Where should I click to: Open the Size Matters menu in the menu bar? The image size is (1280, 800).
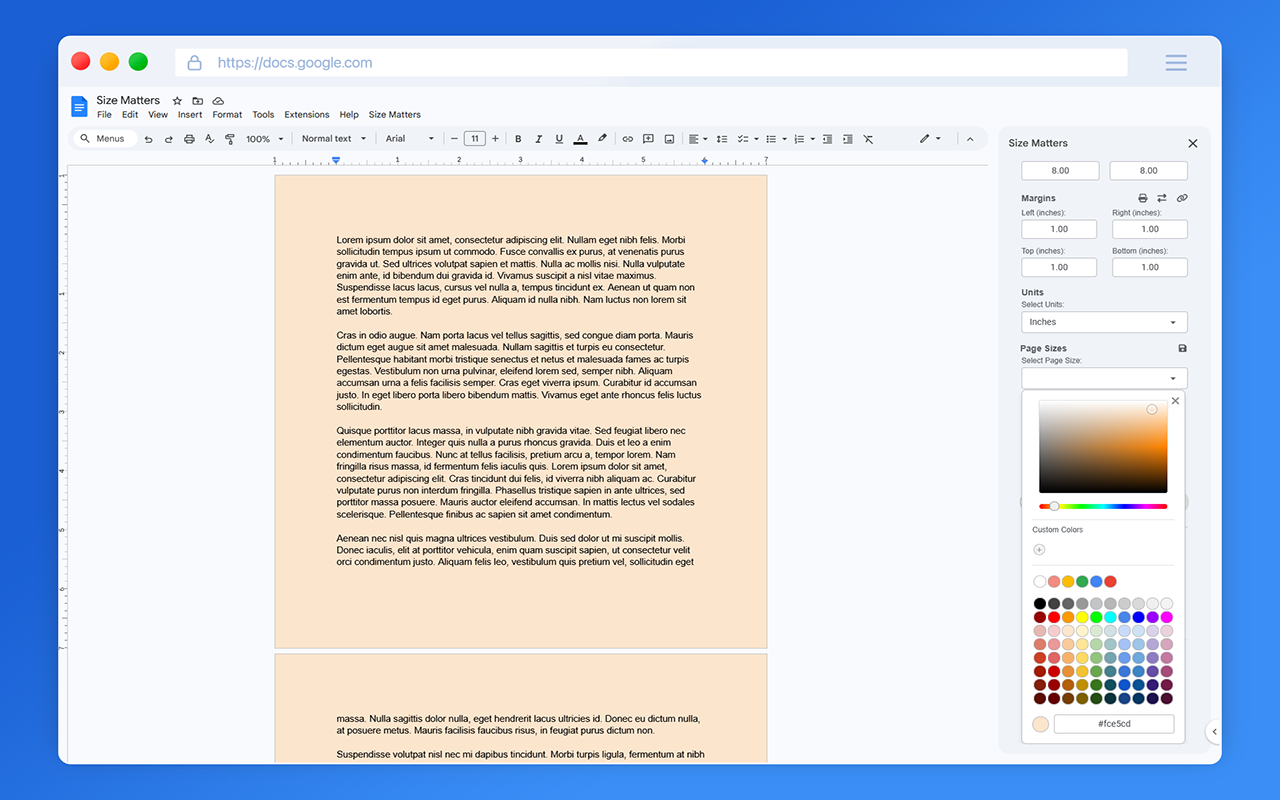pos(394,115)
